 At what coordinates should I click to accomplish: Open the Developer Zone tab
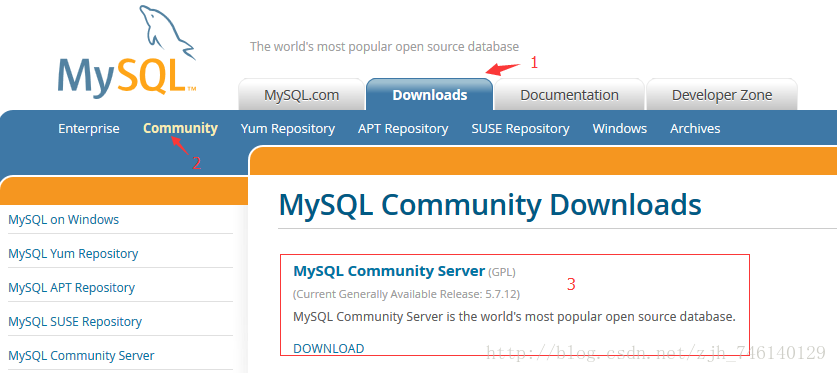[x=722, y=95]
